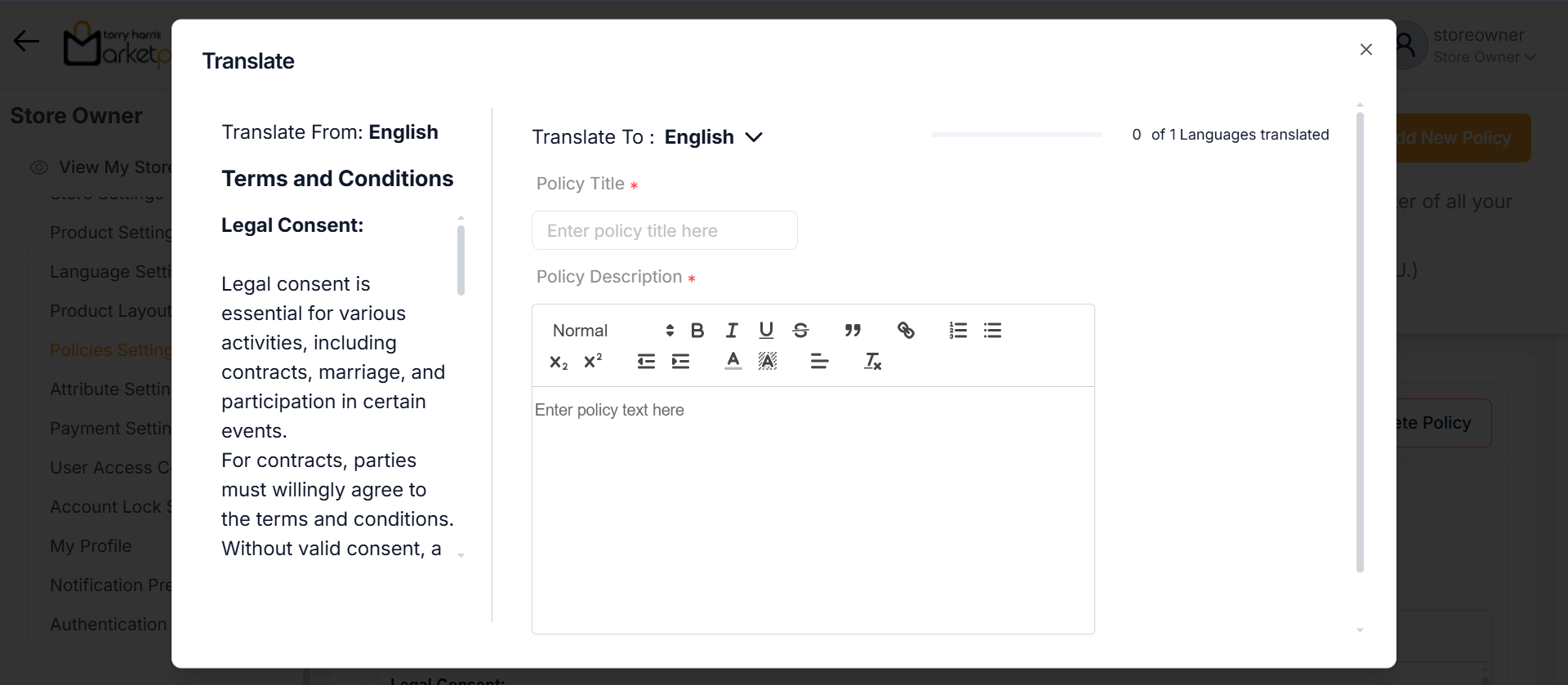Screen dimensions: 1568x685
Task: Insert a blockquote in policy description
Action: pos(853,331)
